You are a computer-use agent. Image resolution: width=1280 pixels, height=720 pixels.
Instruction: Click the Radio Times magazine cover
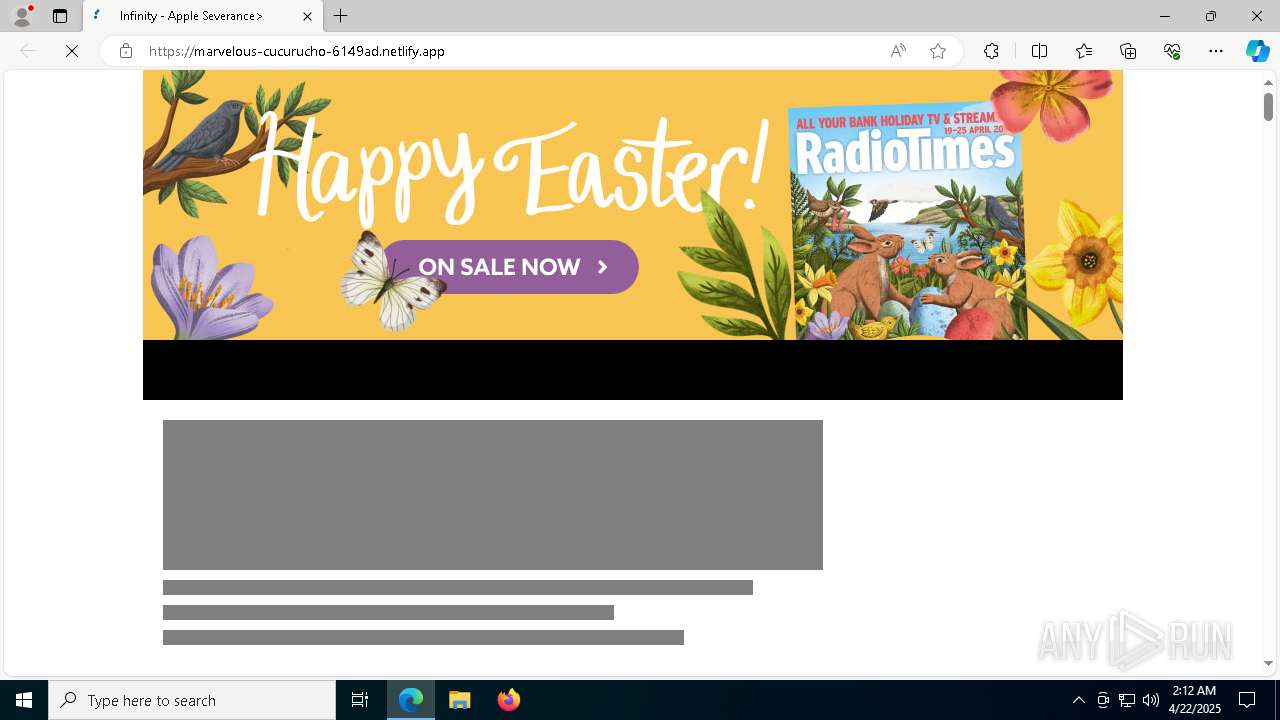coord(906,221)
